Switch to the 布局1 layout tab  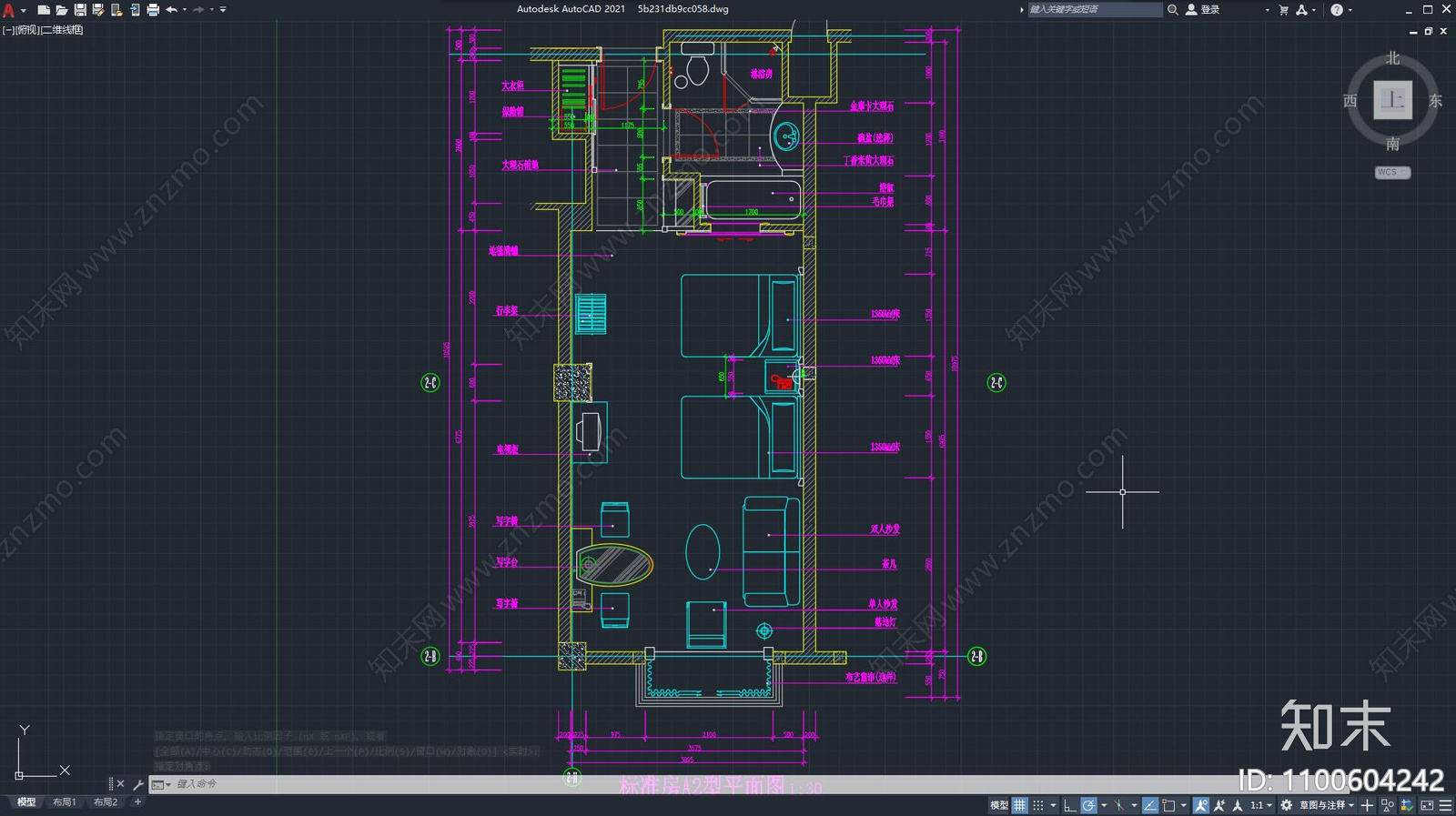click(x=64, y=802)
